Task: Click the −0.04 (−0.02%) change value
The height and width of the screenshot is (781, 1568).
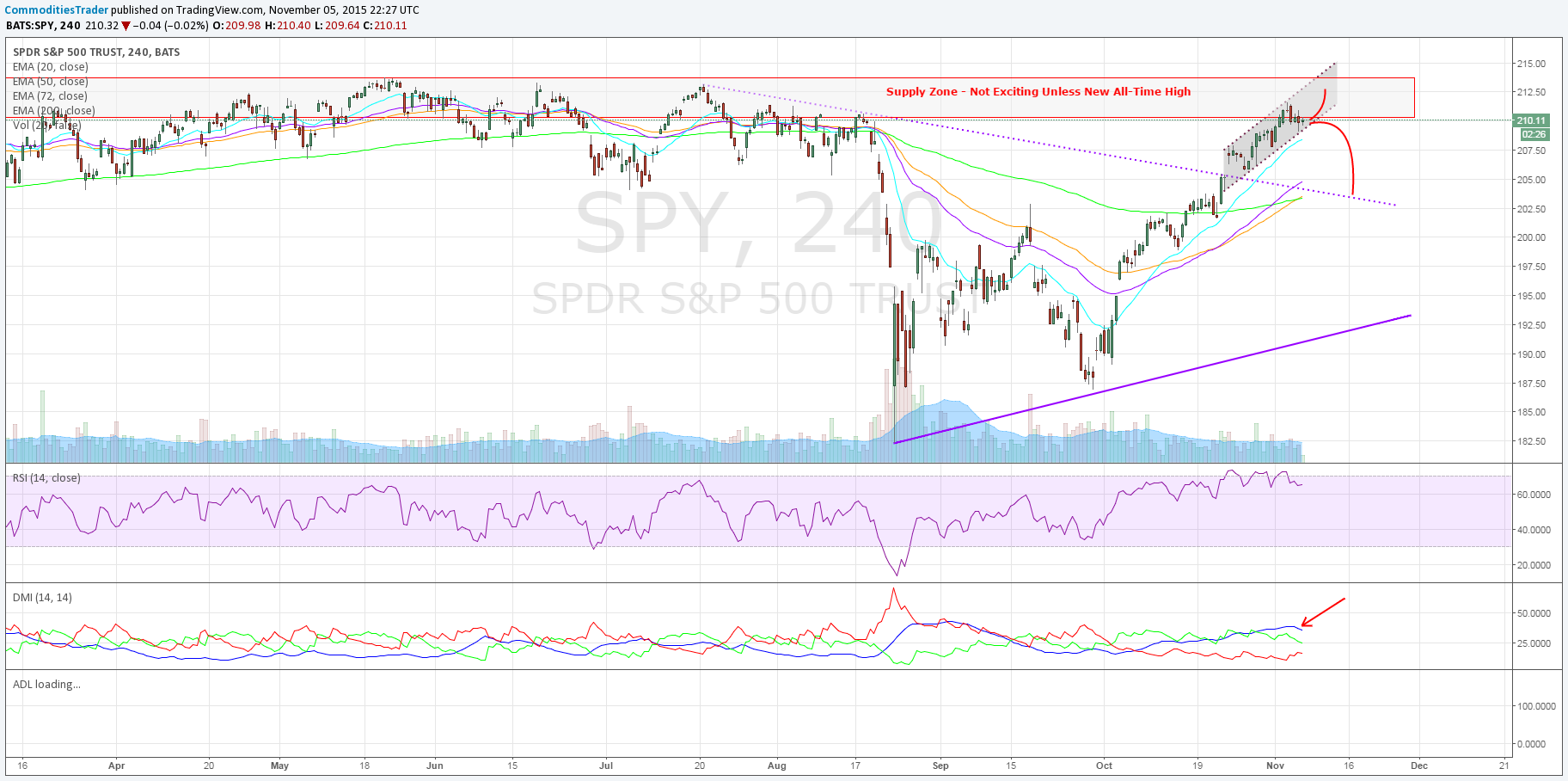Action: pos(169,26)
